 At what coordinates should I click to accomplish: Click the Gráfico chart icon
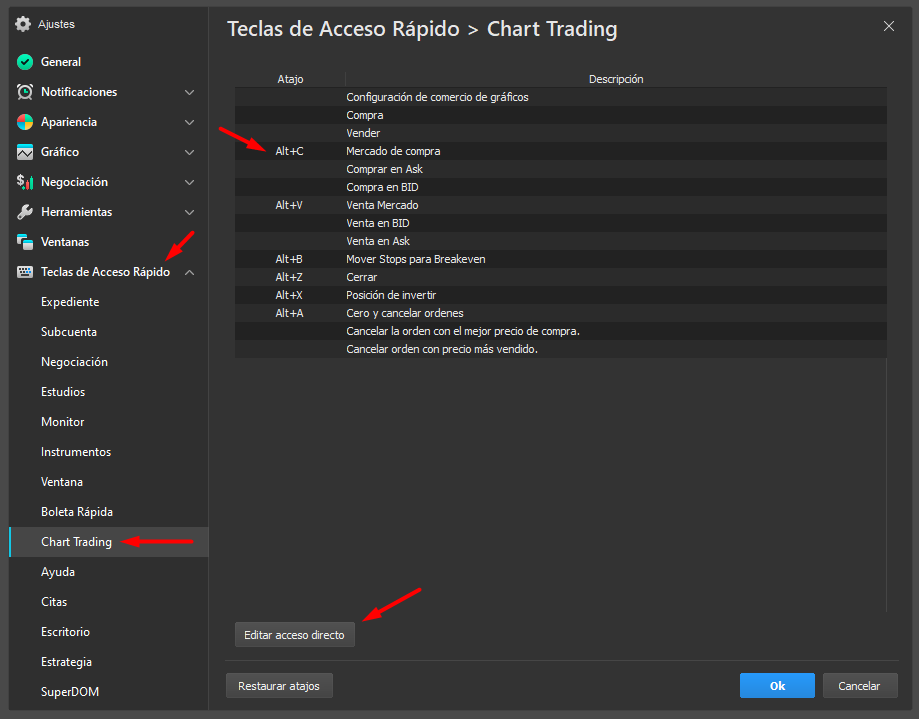click(x=25, y=152)
